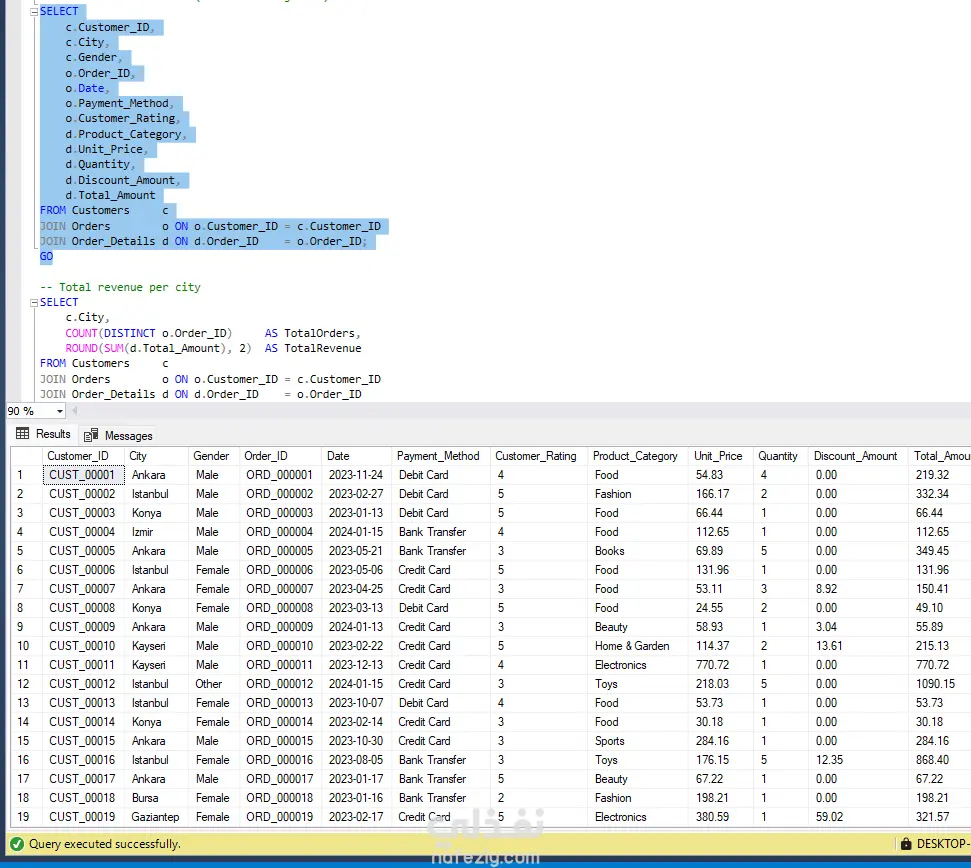Viewport: 971px width, 868px height.
Task: Click cell CUST_00001
Action: coord(84,475)
